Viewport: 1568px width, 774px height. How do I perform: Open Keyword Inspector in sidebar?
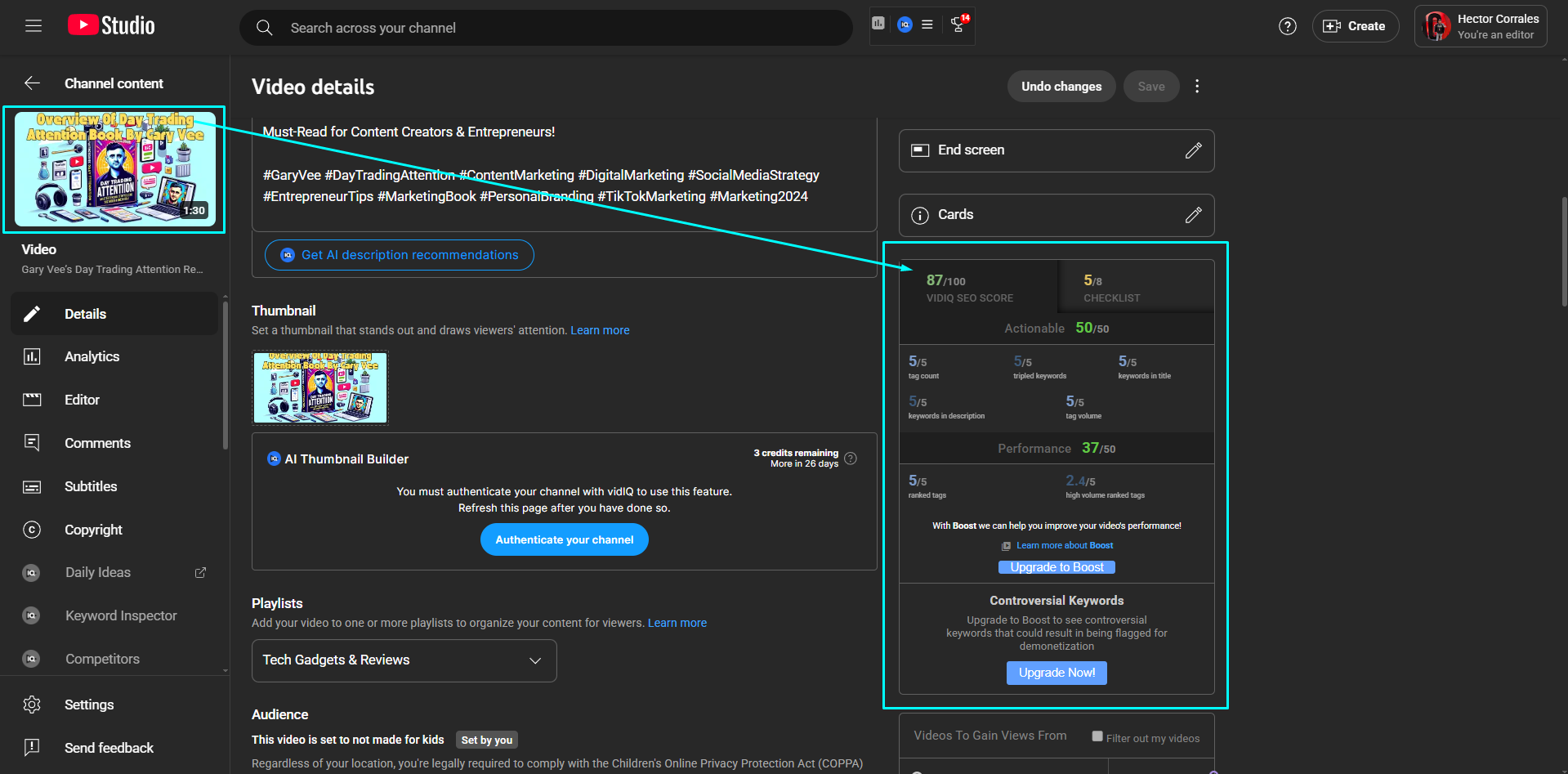[114, 616]
